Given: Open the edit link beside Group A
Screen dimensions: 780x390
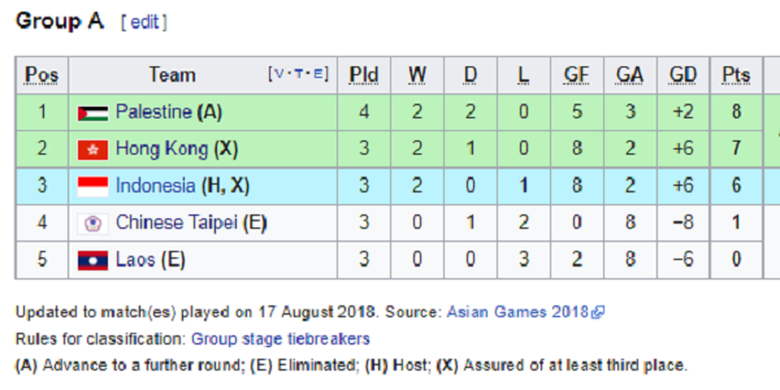Looking at the screenshot, I should [x=144, y=22].
